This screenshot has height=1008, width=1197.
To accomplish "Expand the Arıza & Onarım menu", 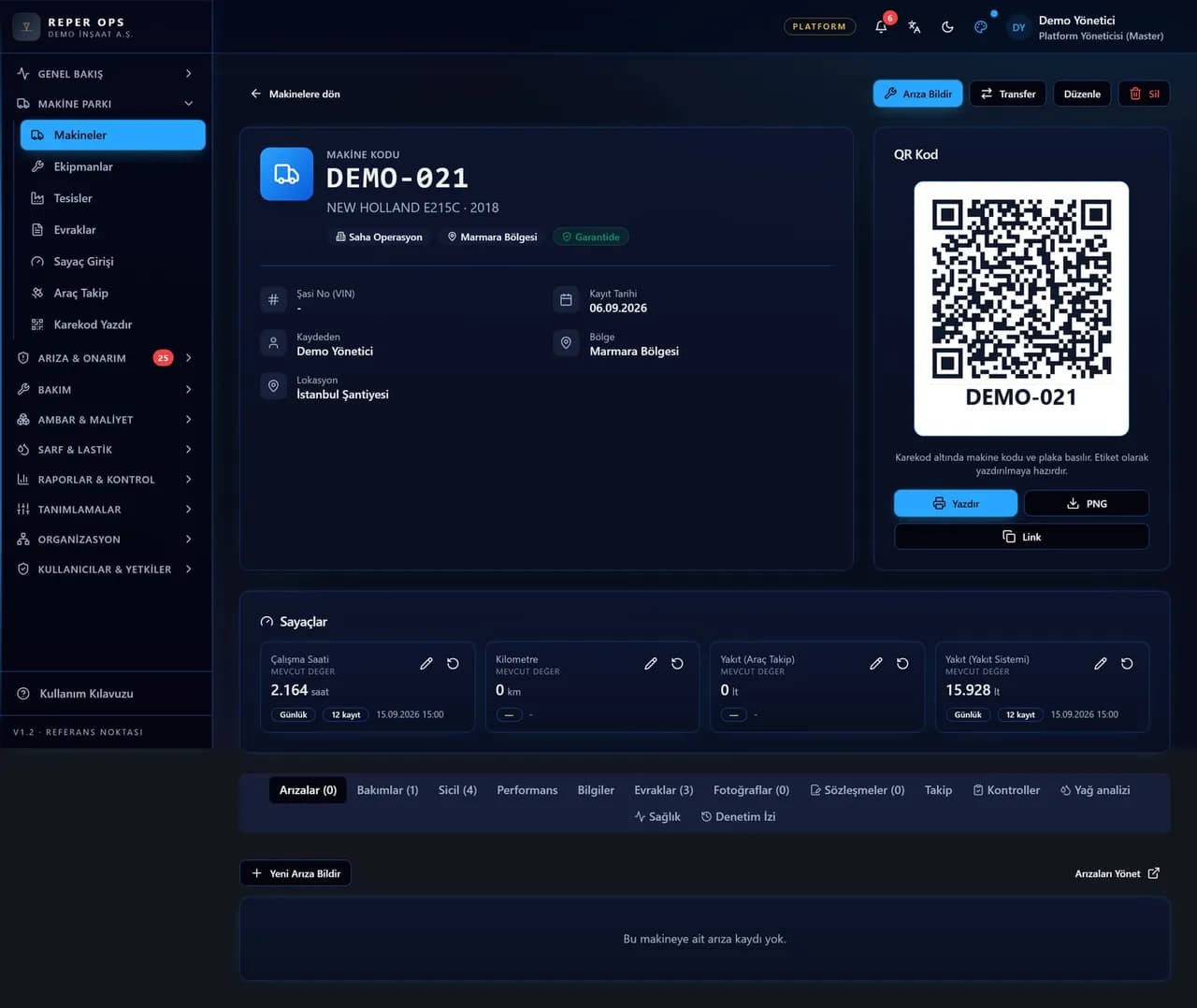I will coord(106,357).
